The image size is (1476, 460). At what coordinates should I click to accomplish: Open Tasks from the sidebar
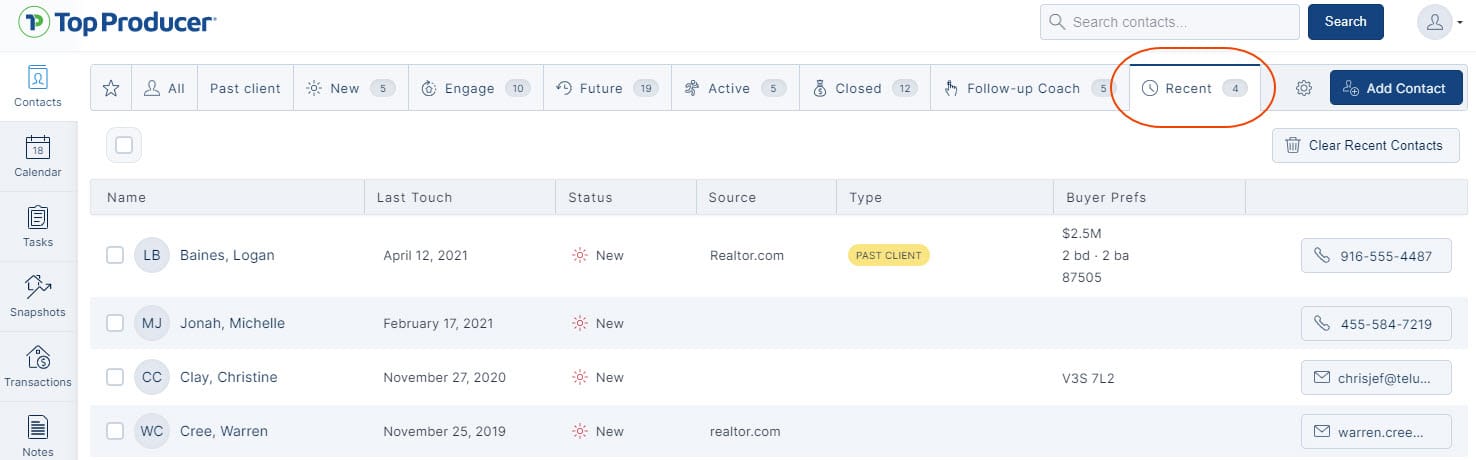click(x=38, y=226)
